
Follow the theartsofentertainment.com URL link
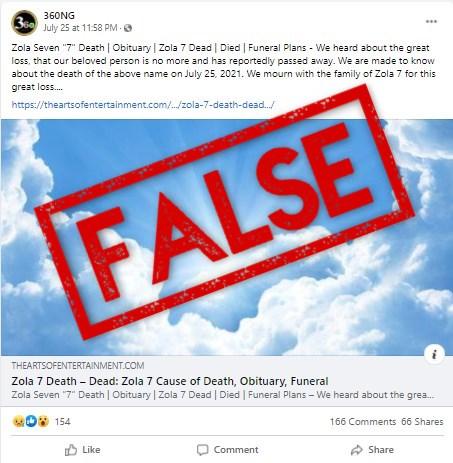point(143,105)
